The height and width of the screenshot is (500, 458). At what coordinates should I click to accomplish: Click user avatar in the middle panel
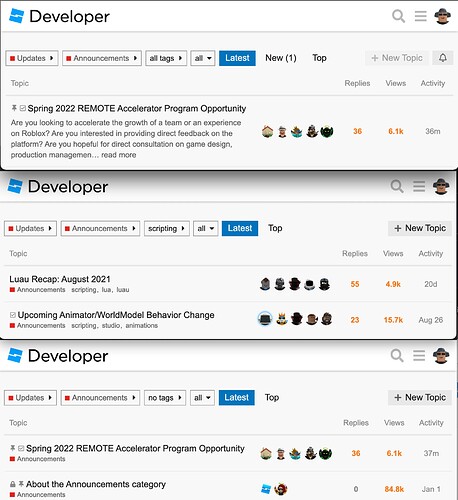441,186
